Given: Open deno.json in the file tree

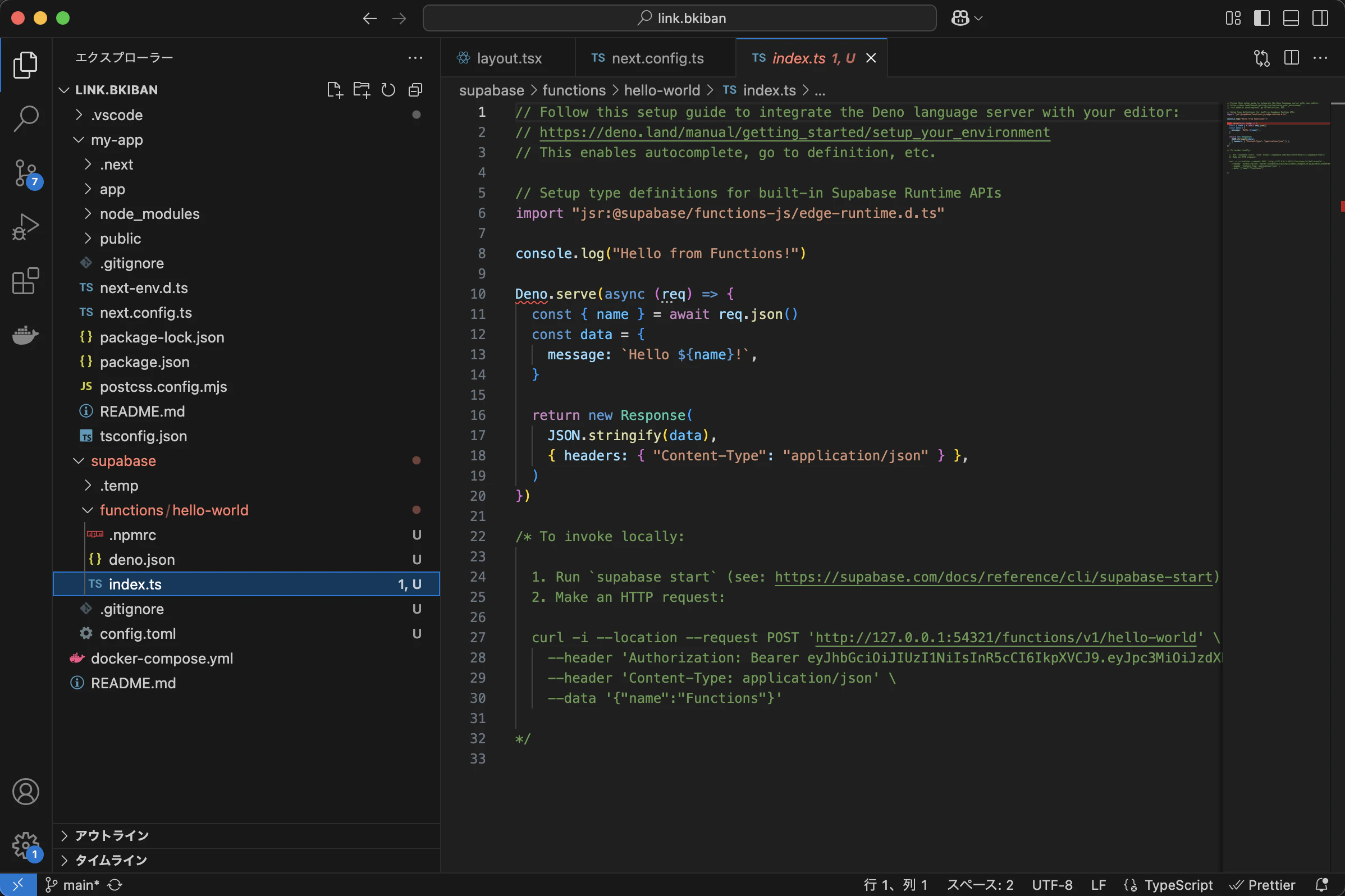Looking at the screenshot, I should (246, 559).
